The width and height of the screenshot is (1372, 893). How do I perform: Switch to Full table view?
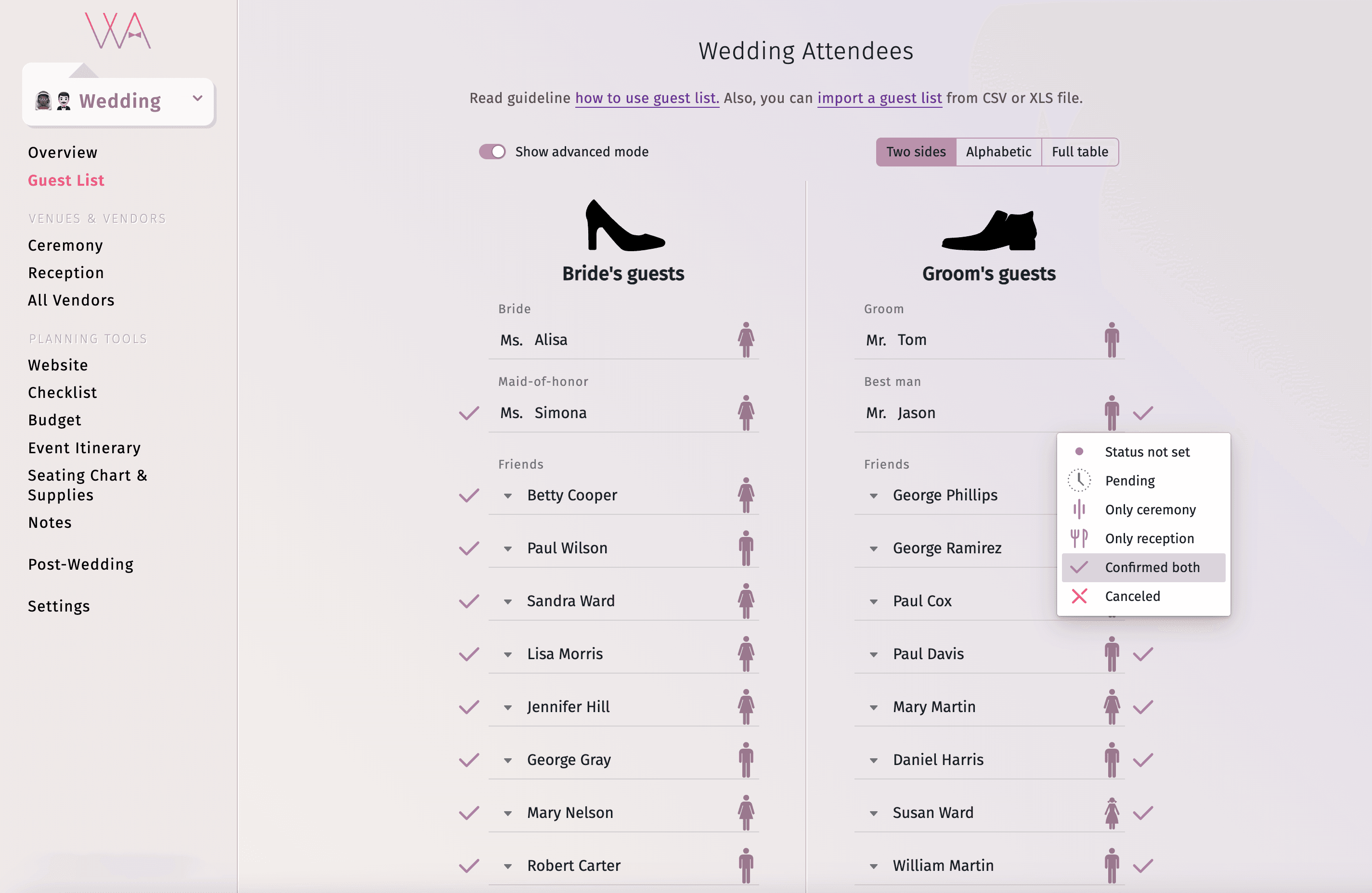click(1079, 152)
